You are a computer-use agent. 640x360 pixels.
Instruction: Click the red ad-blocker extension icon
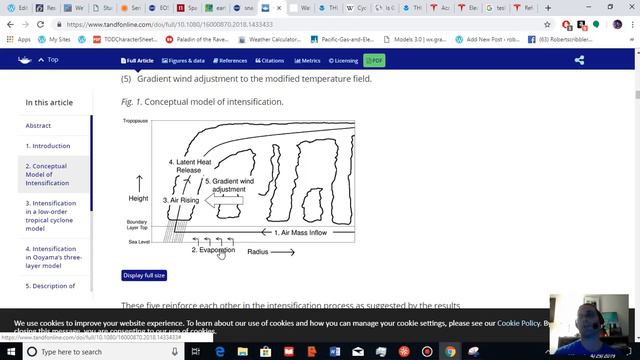(x=567, y=25)
